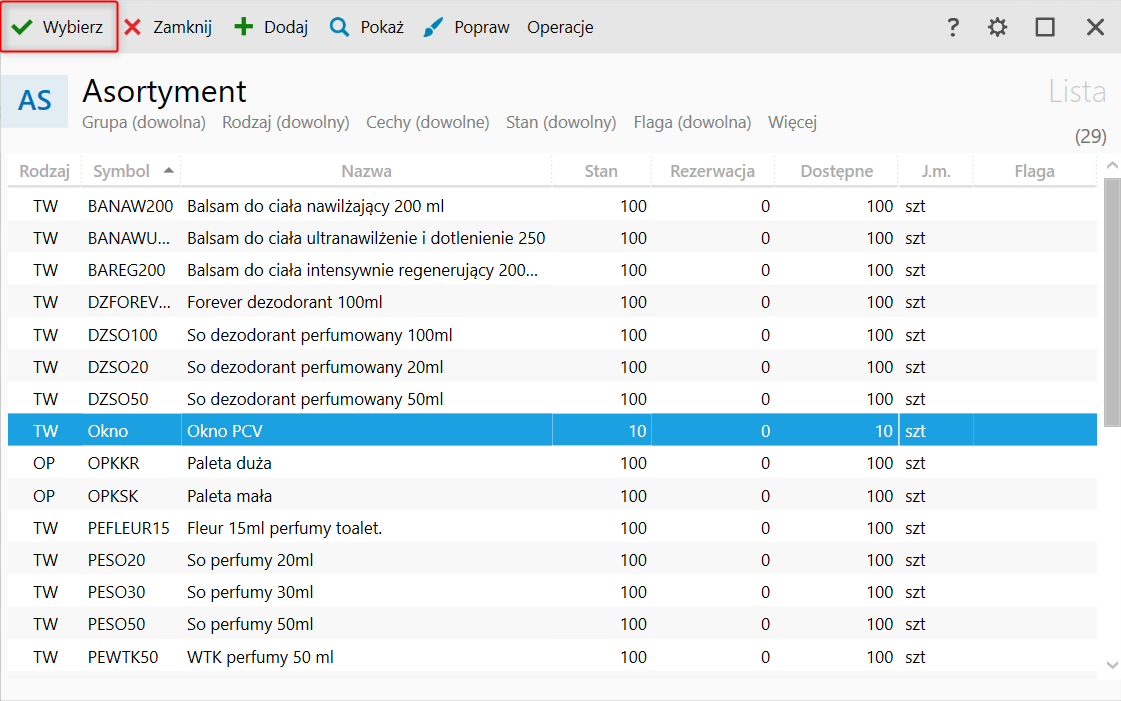Sort list by the Symbol column header

(121, 171)
